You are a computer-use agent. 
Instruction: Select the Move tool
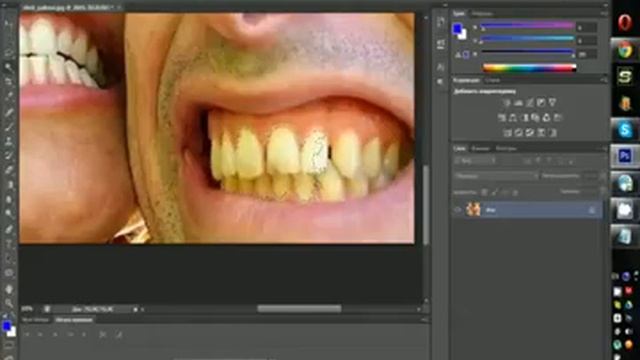point(9,23)
